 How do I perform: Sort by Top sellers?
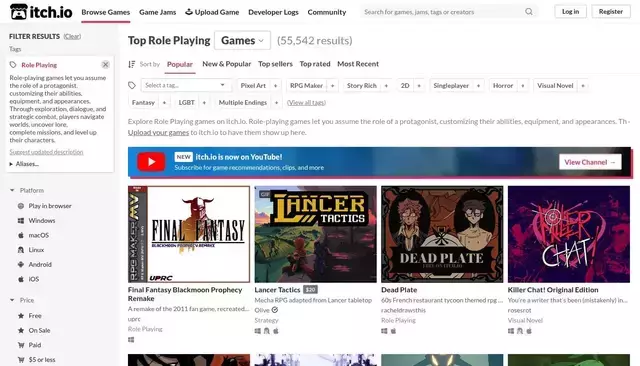275,64
